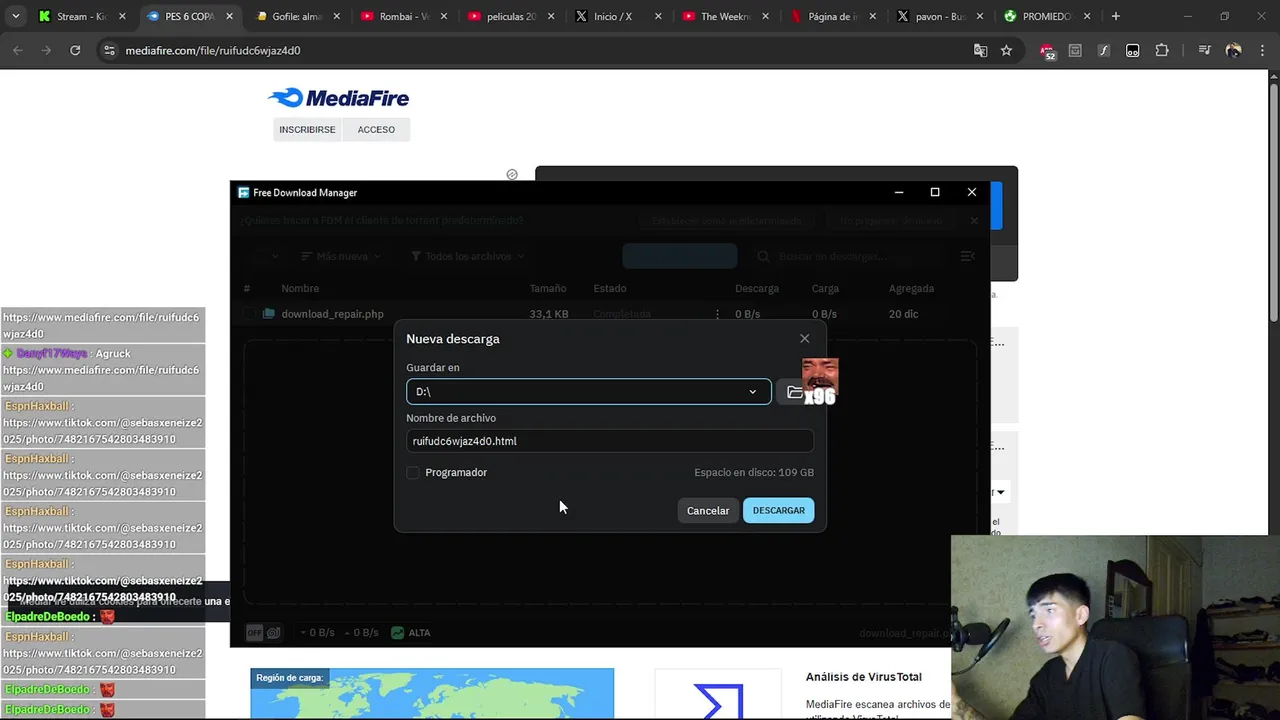Screen dimensions: 1280x720
Task: Click the MediaFire logo
Action: pyautogui.click(x=338, y=97)
